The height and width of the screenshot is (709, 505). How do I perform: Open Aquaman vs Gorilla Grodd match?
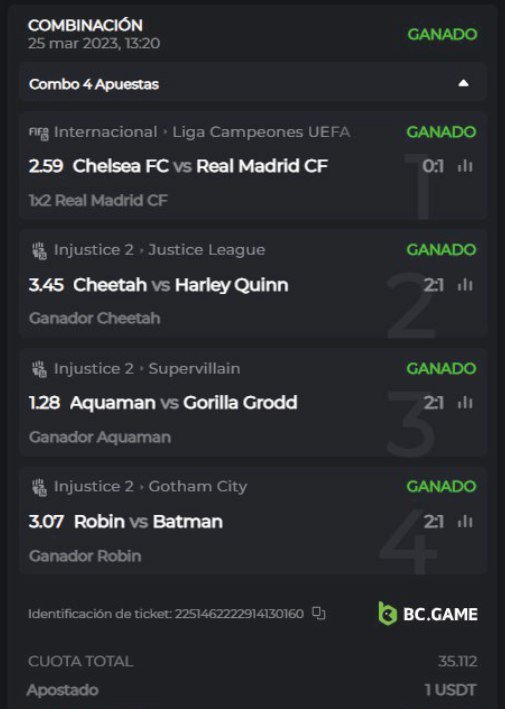pyautogui.click(x=184, y=402)
